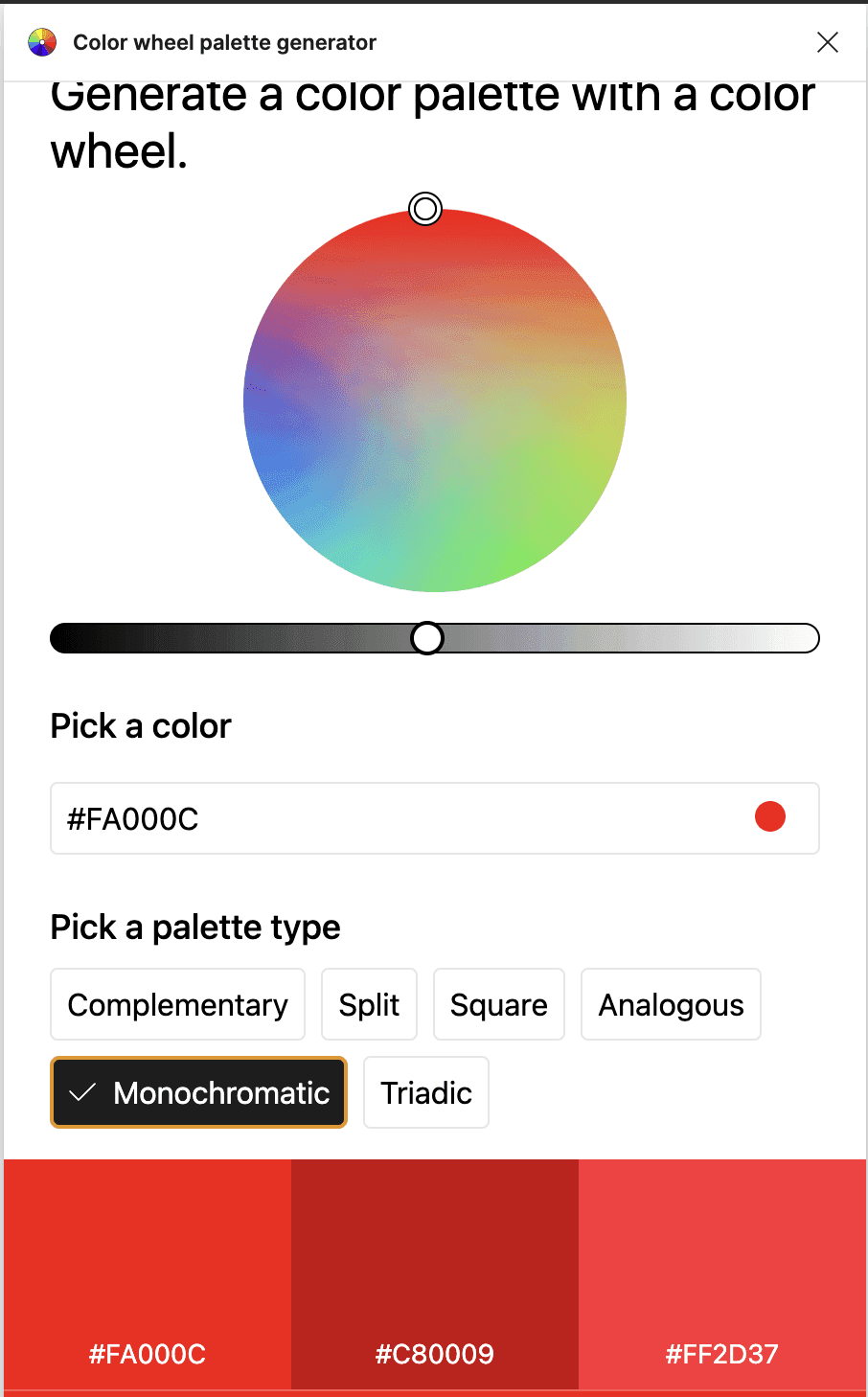Image resolution: width=868 pixels, height=1397 pixels.
Task: Click the checkmark inside the Monochromatic button
Action: [x=83, y=1091]
